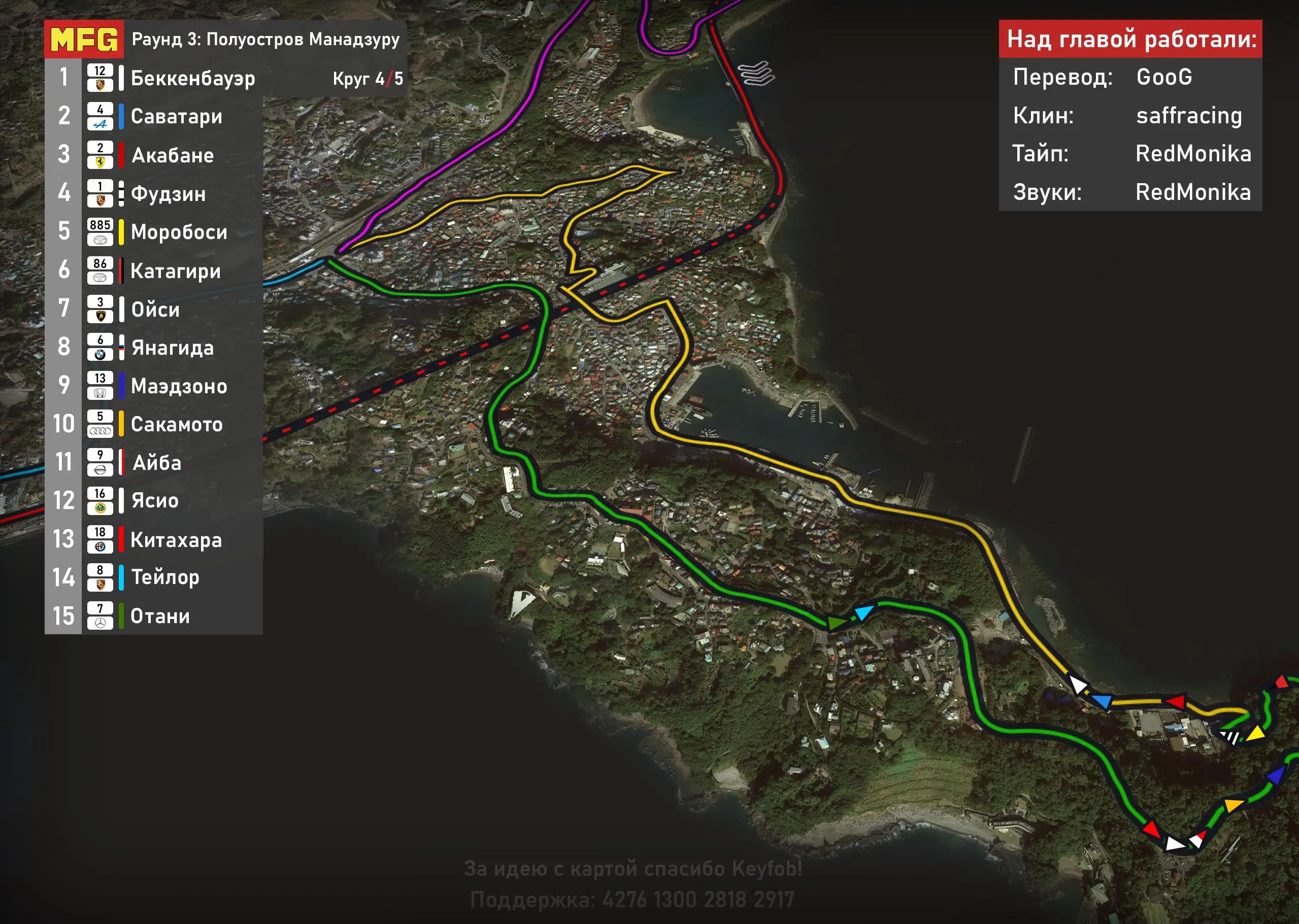
Task: Click the RedMonika name next to Звуки
Action: pyautogui.click(x=1193, y=192)
